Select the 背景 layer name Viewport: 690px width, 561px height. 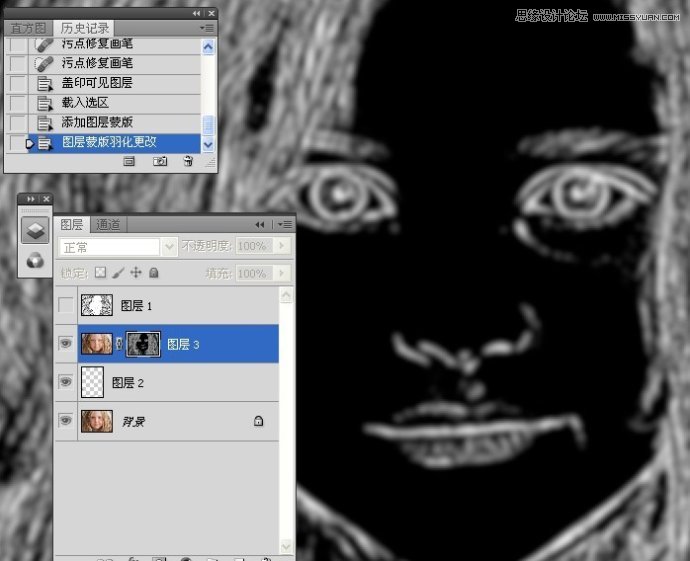tap(134, 422)
